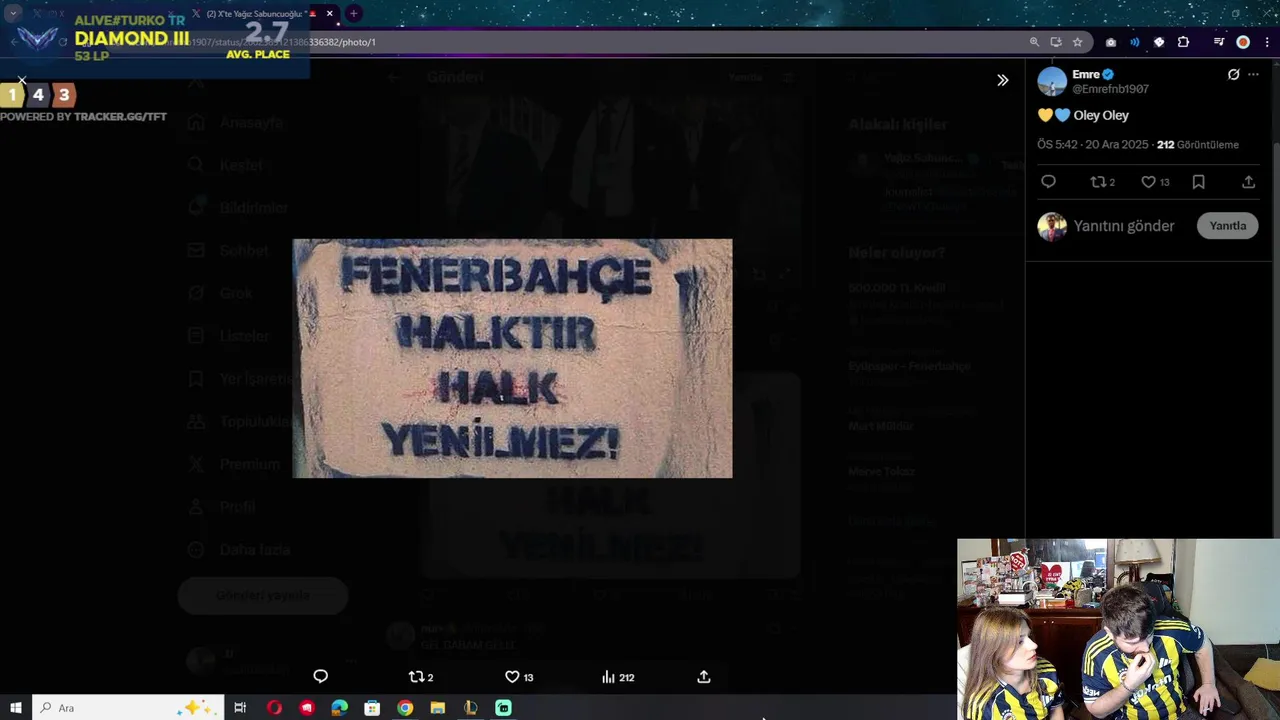The image size is (1280, 720).
Task: Open Emre's profile avatar in the side panel
Action: 1052,81
